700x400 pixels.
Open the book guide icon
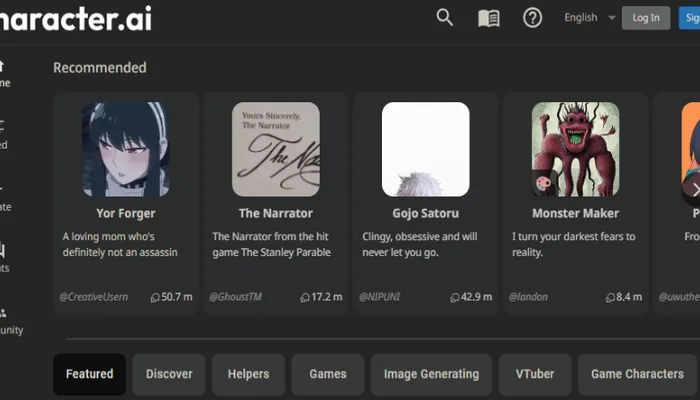pos(488,18)
